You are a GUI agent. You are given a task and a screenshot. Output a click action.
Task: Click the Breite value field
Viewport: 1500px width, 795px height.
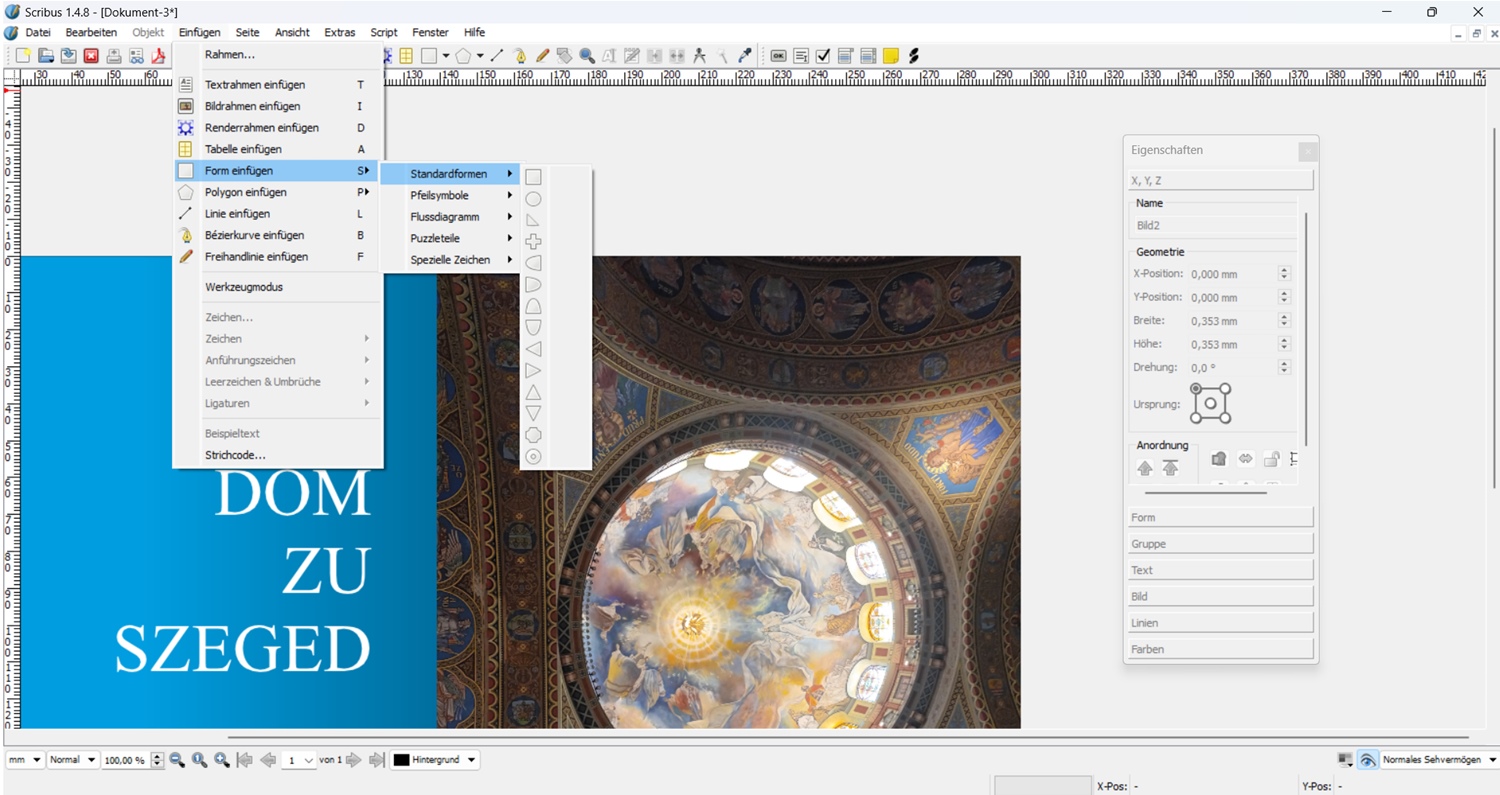1232,321
